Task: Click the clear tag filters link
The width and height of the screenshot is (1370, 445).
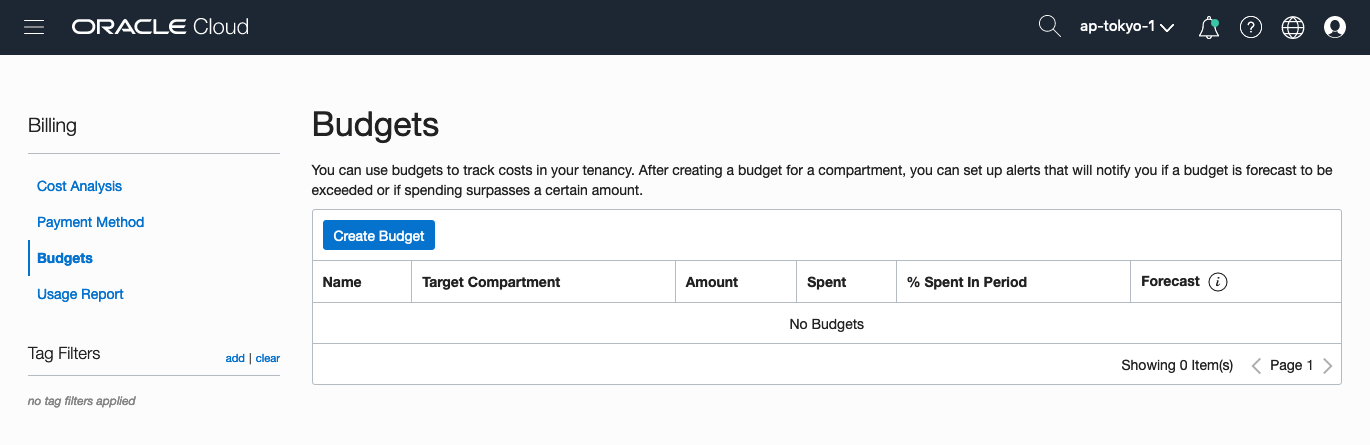Action: pos(268,358)
